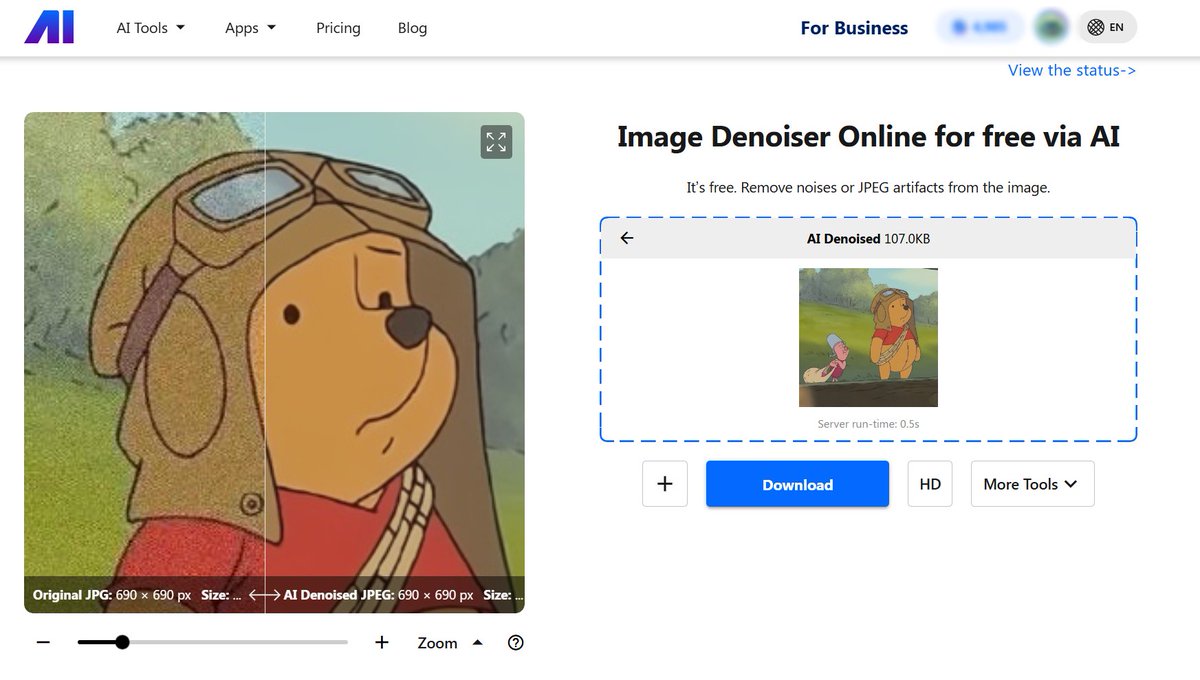Open the user avatar profile menu
Screen dimensions: 1200x680
(1050, 28)
